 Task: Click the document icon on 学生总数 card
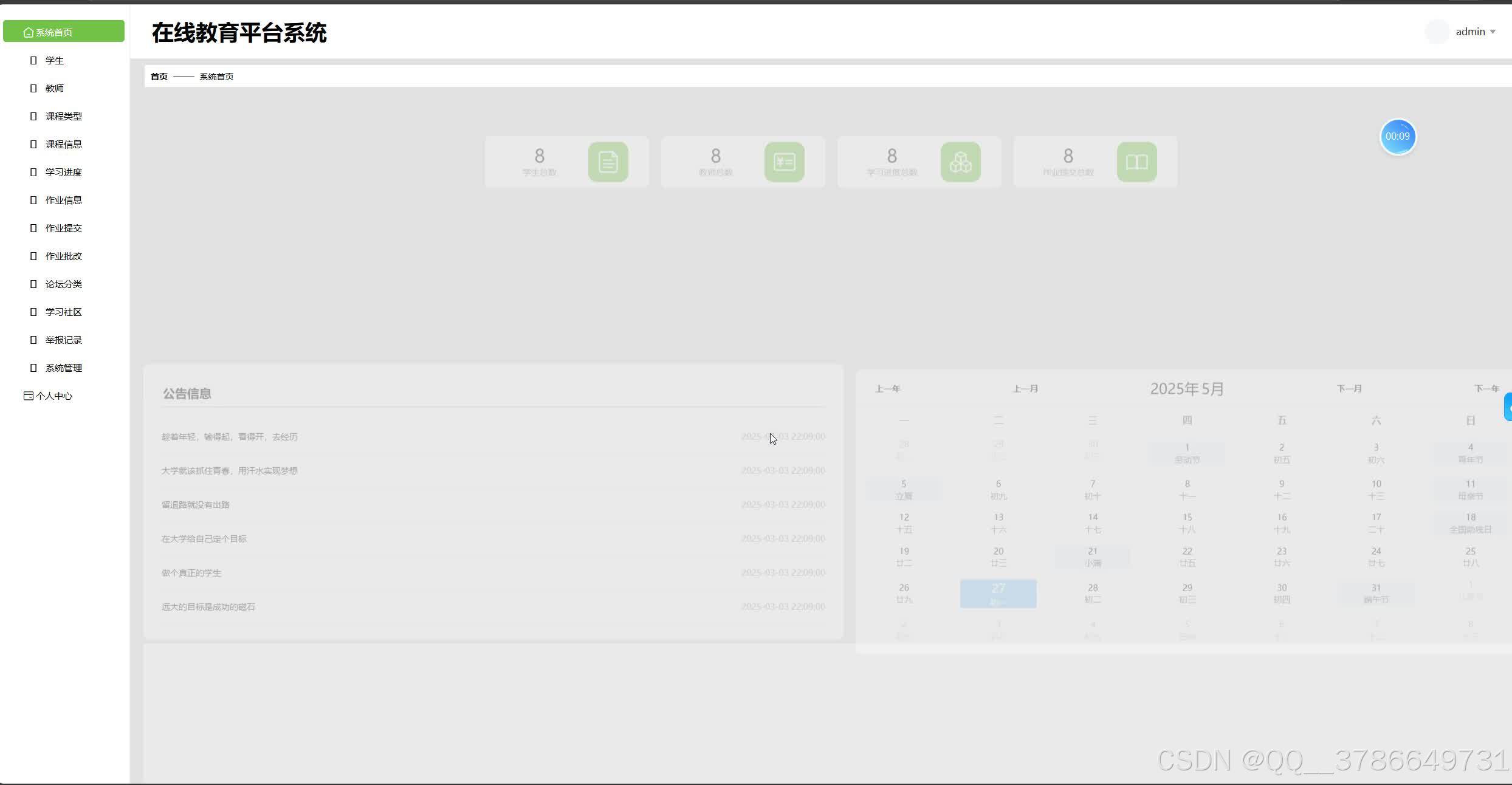tap(608, 162)
